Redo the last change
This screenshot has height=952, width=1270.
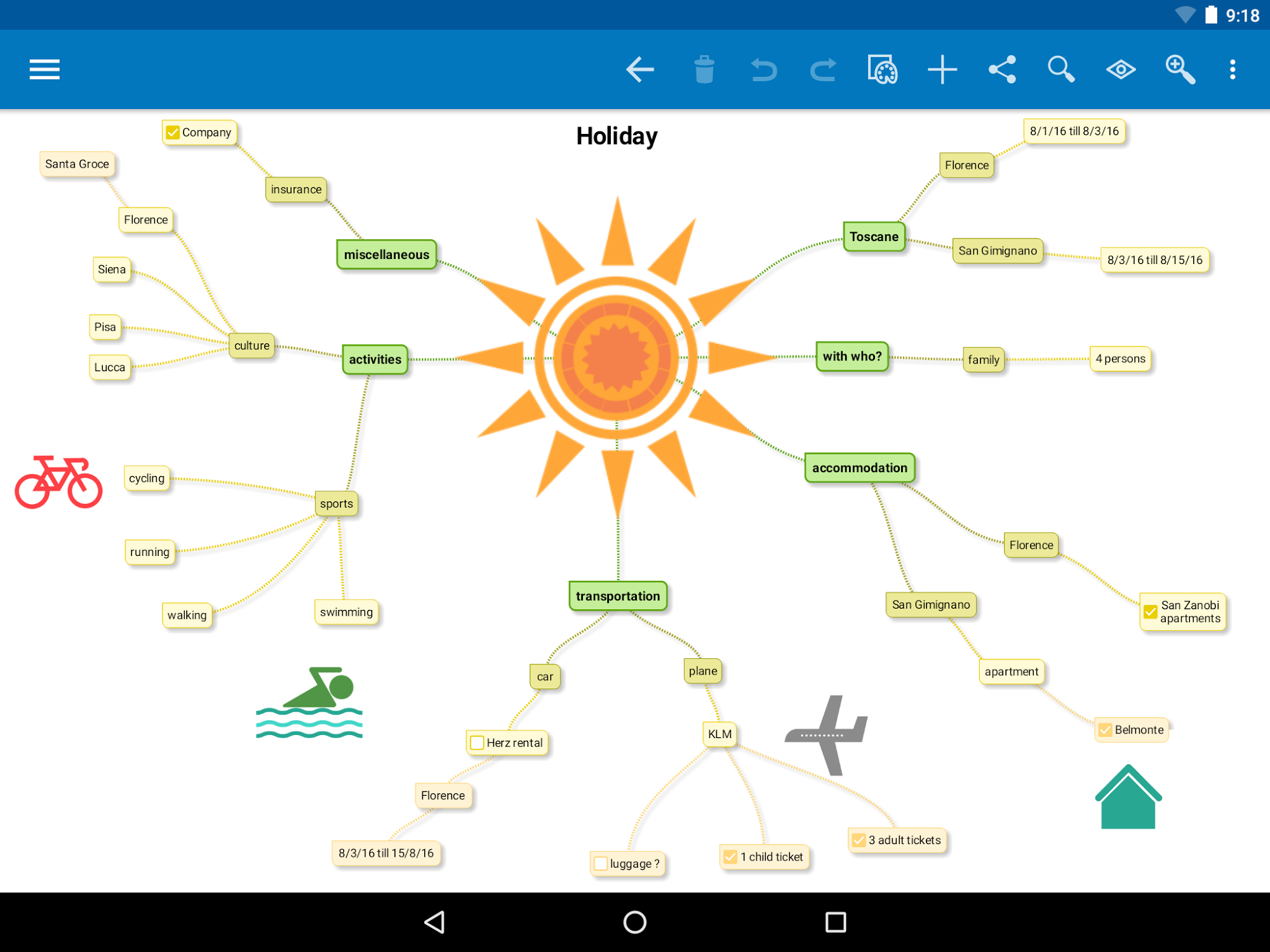pos(822,69)
